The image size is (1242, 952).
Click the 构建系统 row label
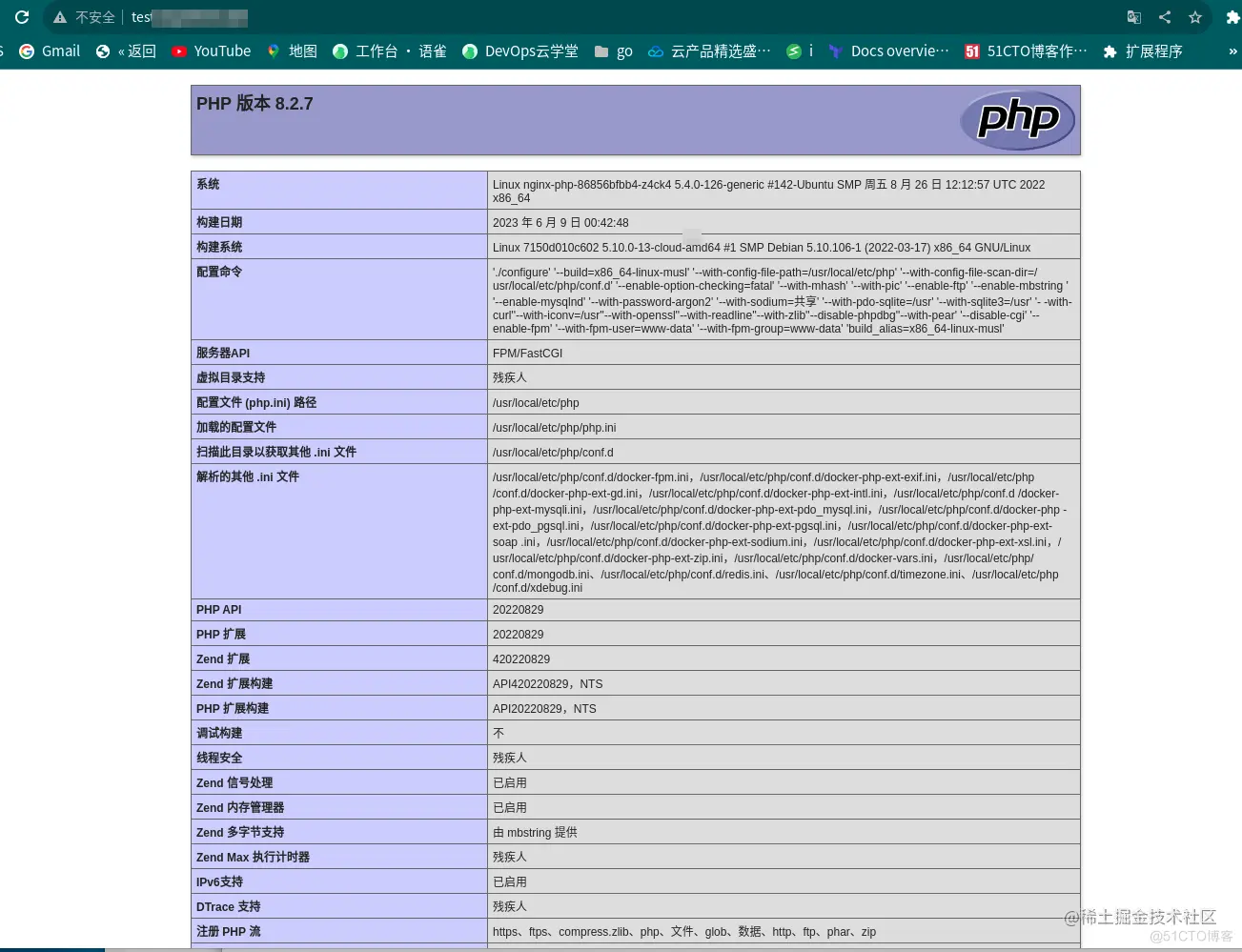click(219, 247)
